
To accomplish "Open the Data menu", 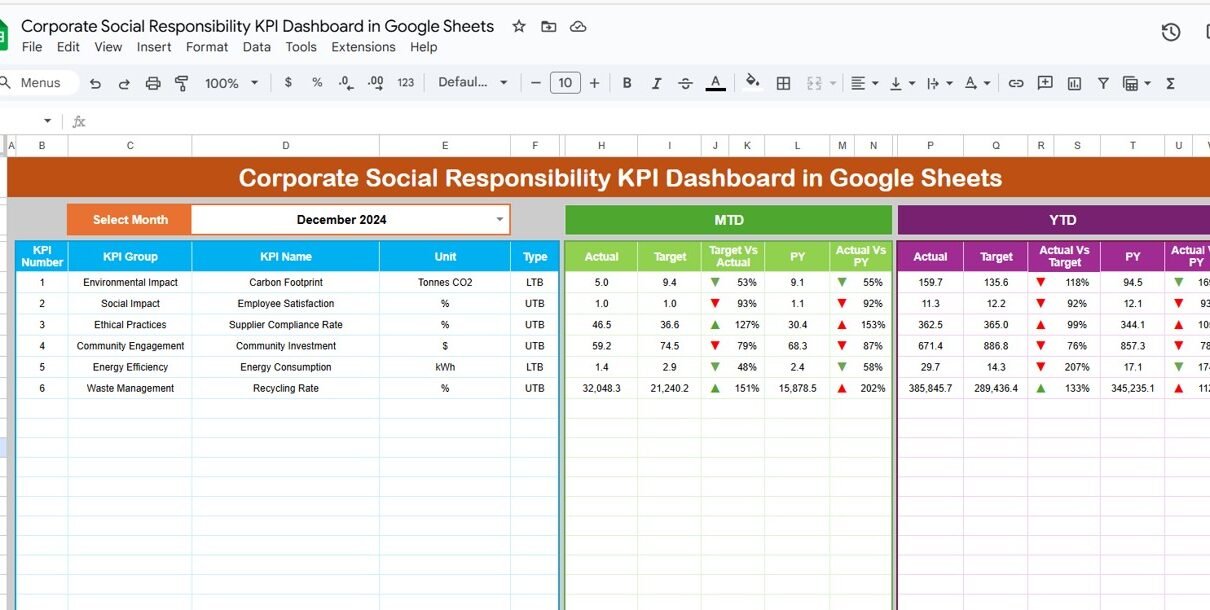I will pyautogui.click(x=256, y=47).
